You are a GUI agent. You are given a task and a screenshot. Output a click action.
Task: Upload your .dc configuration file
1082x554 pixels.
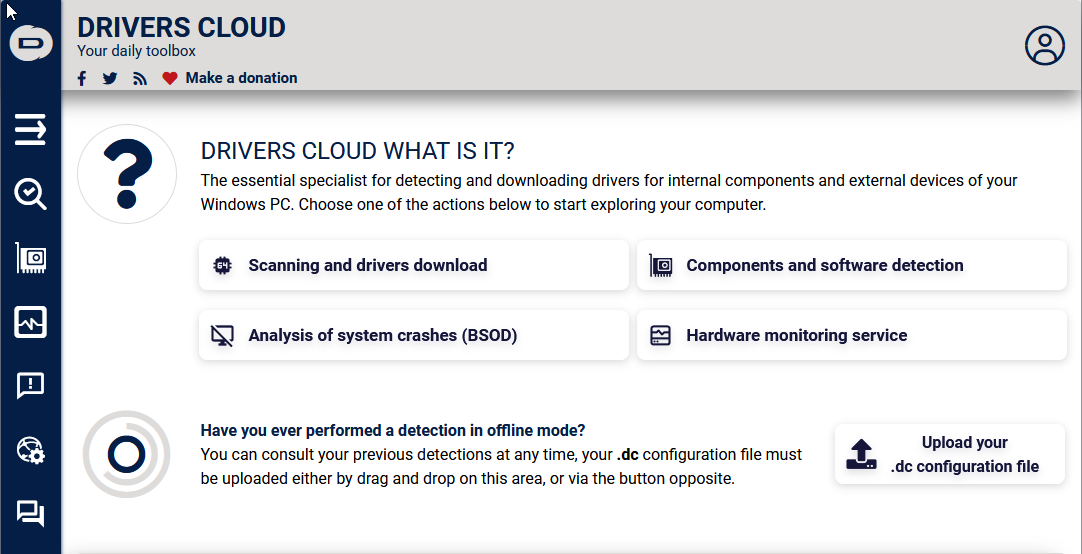point(949,454)
